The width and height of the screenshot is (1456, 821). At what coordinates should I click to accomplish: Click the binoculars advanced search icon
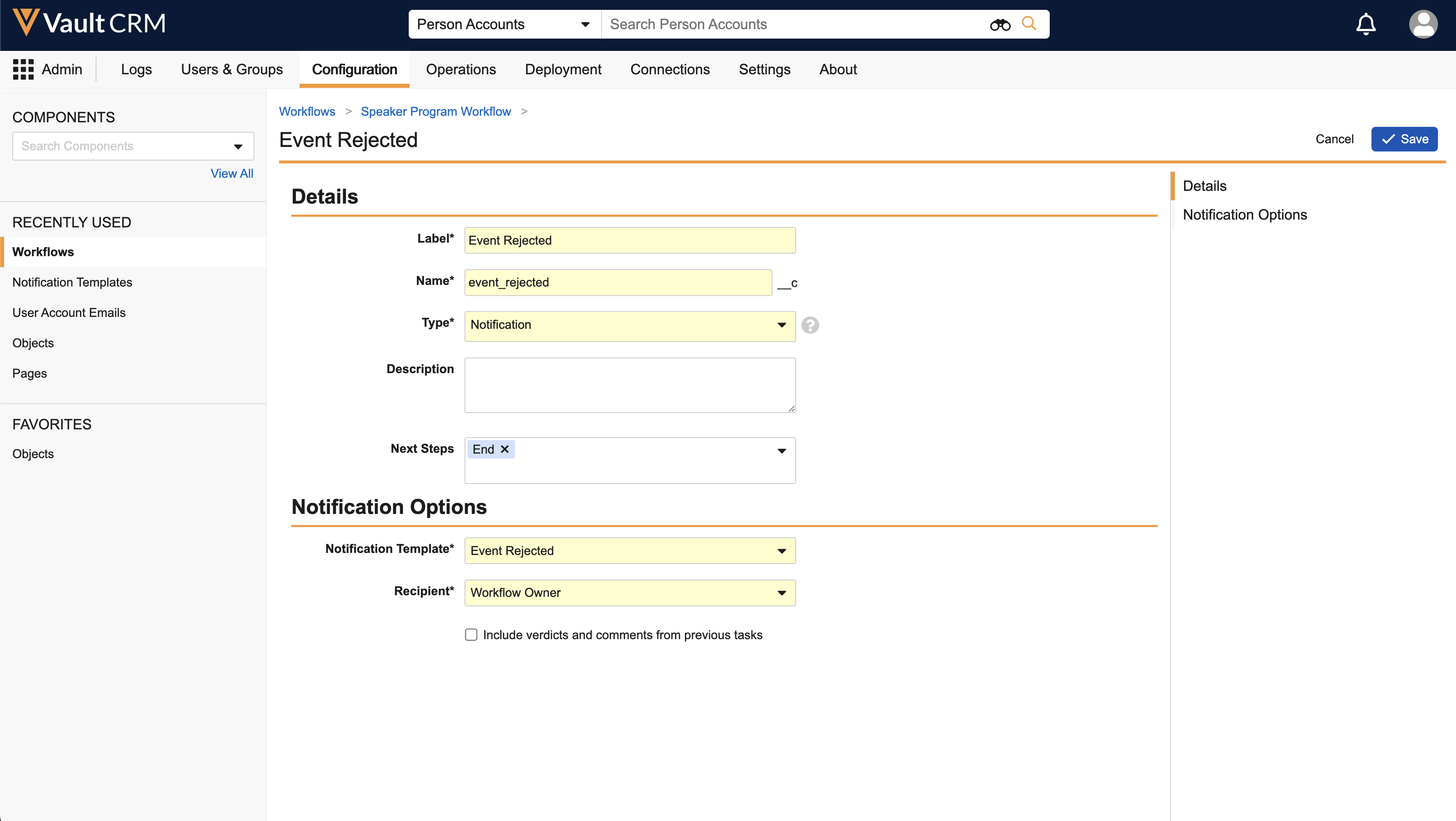tap(999, 24)
